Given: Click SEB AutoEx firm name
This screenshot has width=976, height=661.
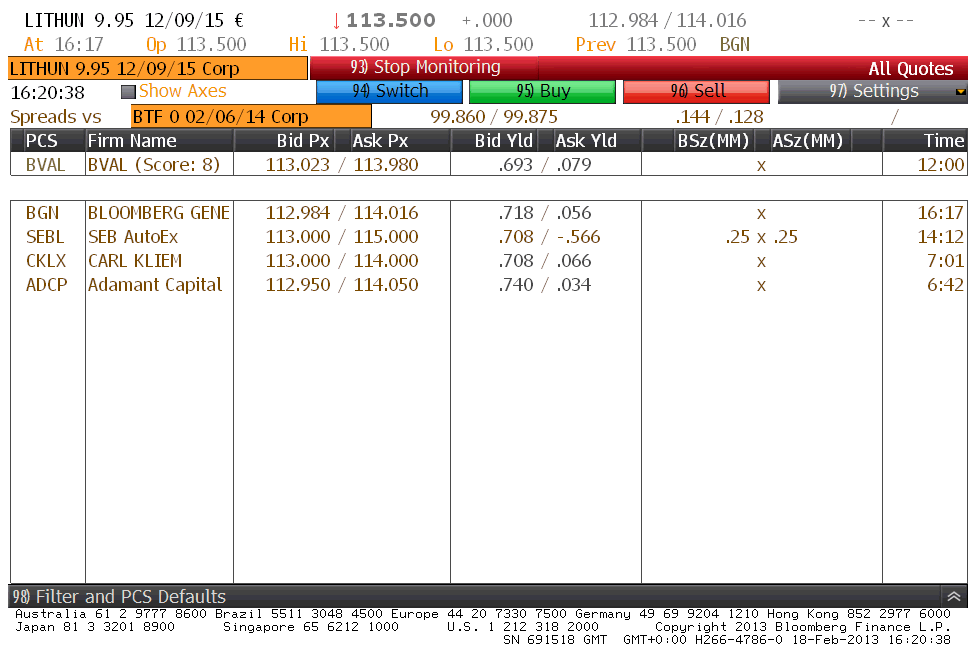Looking at the screenshot, I should pos(133,237).
